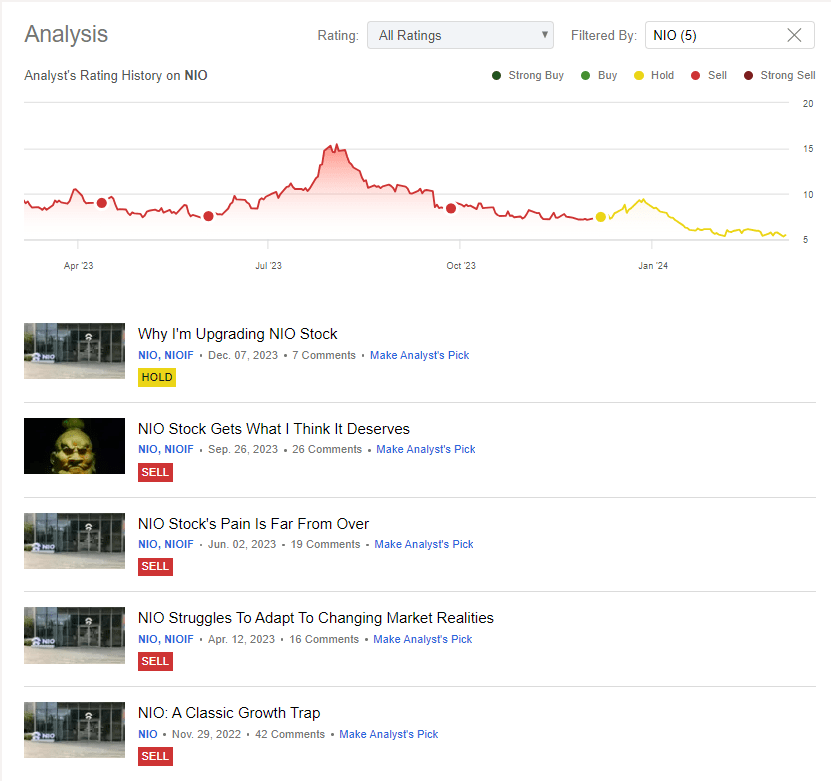Make Analyst's Pick for Sep. 26, 2023 article

click(426, 449)
